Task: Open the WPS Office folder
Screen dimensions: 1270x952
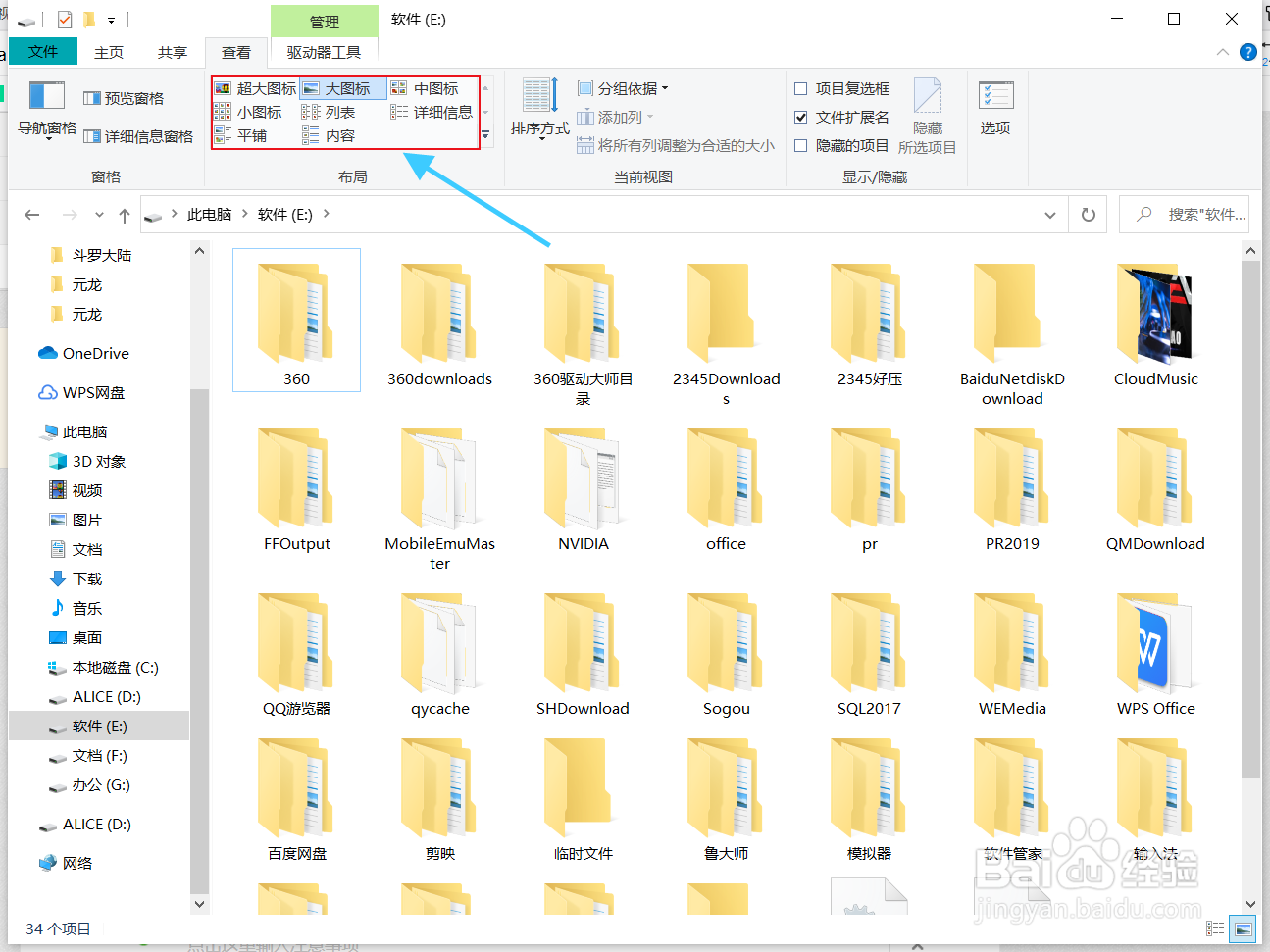Action: (1154, 647)
